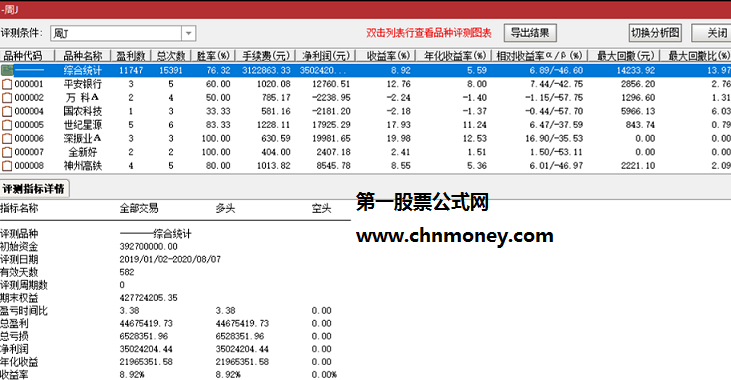Screen dimensions: 731x380
Task: Click the 综合统计 row icon
Action: tap(7, 70)
